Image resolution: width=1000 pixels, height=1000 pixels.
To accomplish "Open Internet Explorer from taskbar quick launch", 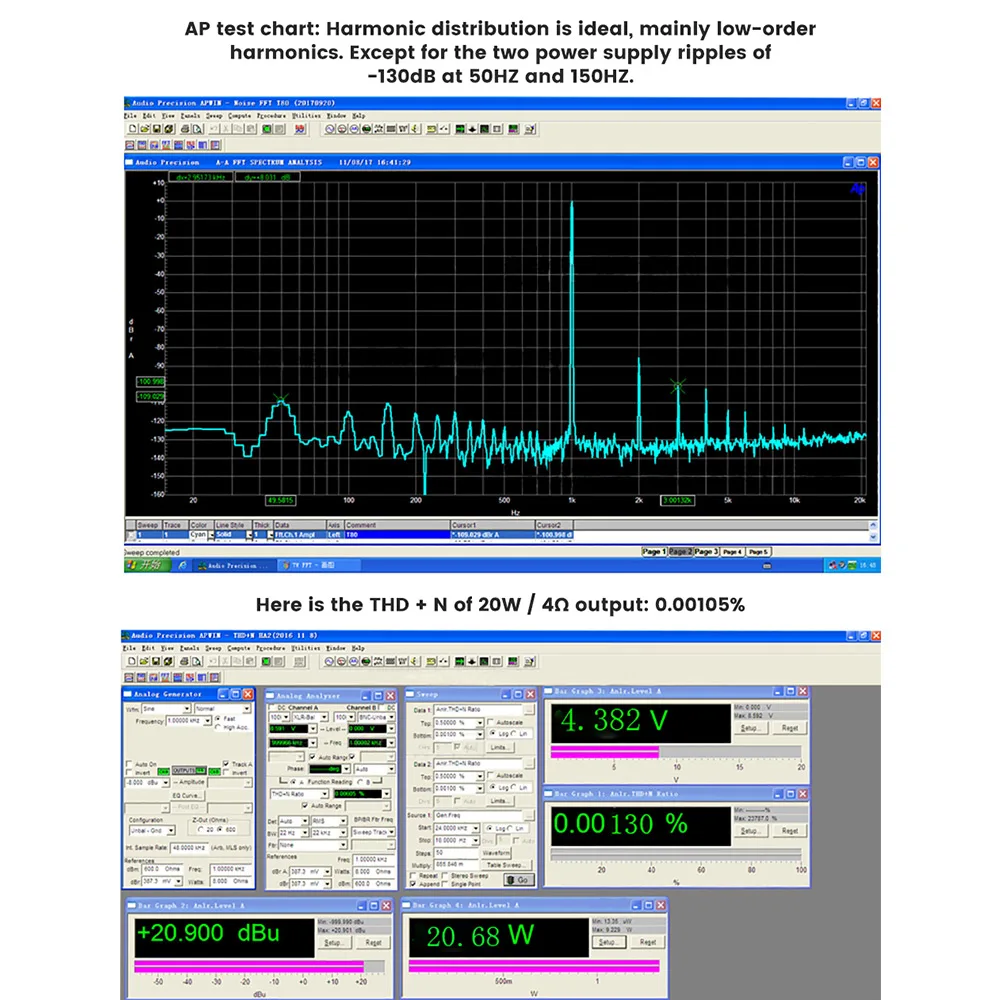I will click(x=182, y=565).
